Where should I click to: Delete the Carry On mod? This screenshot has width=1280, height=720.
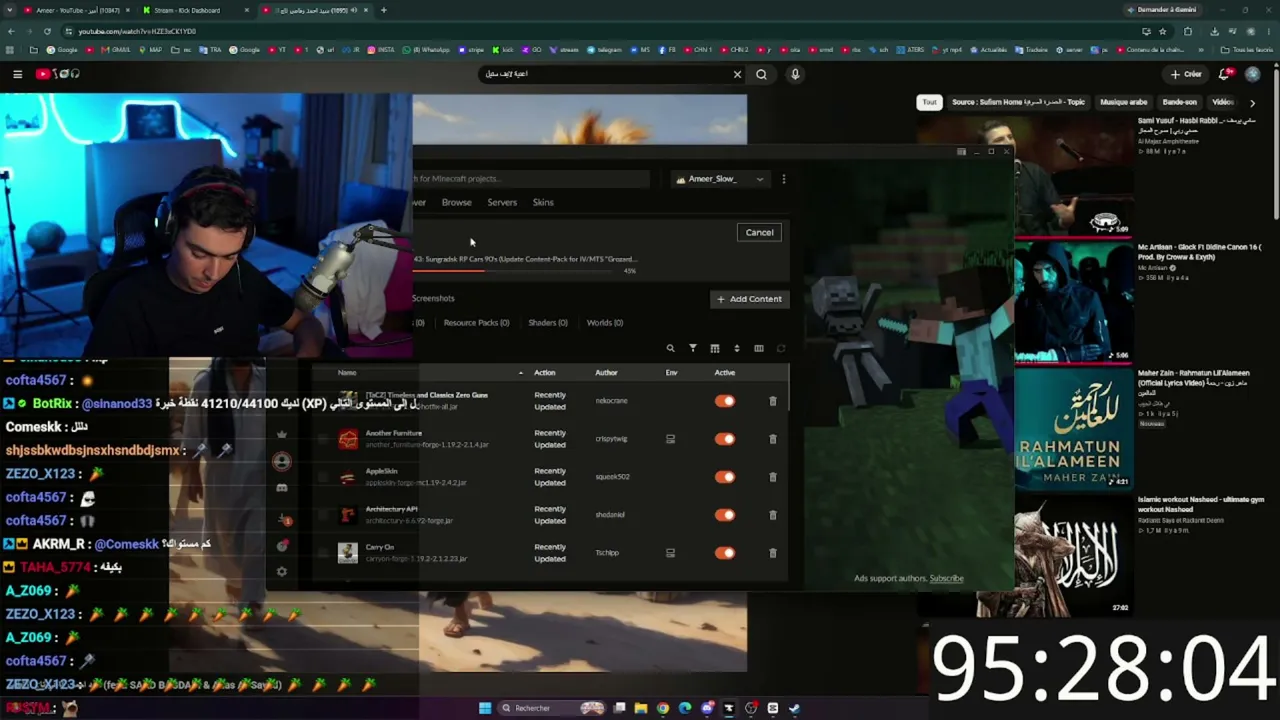[x=772, y=553]
